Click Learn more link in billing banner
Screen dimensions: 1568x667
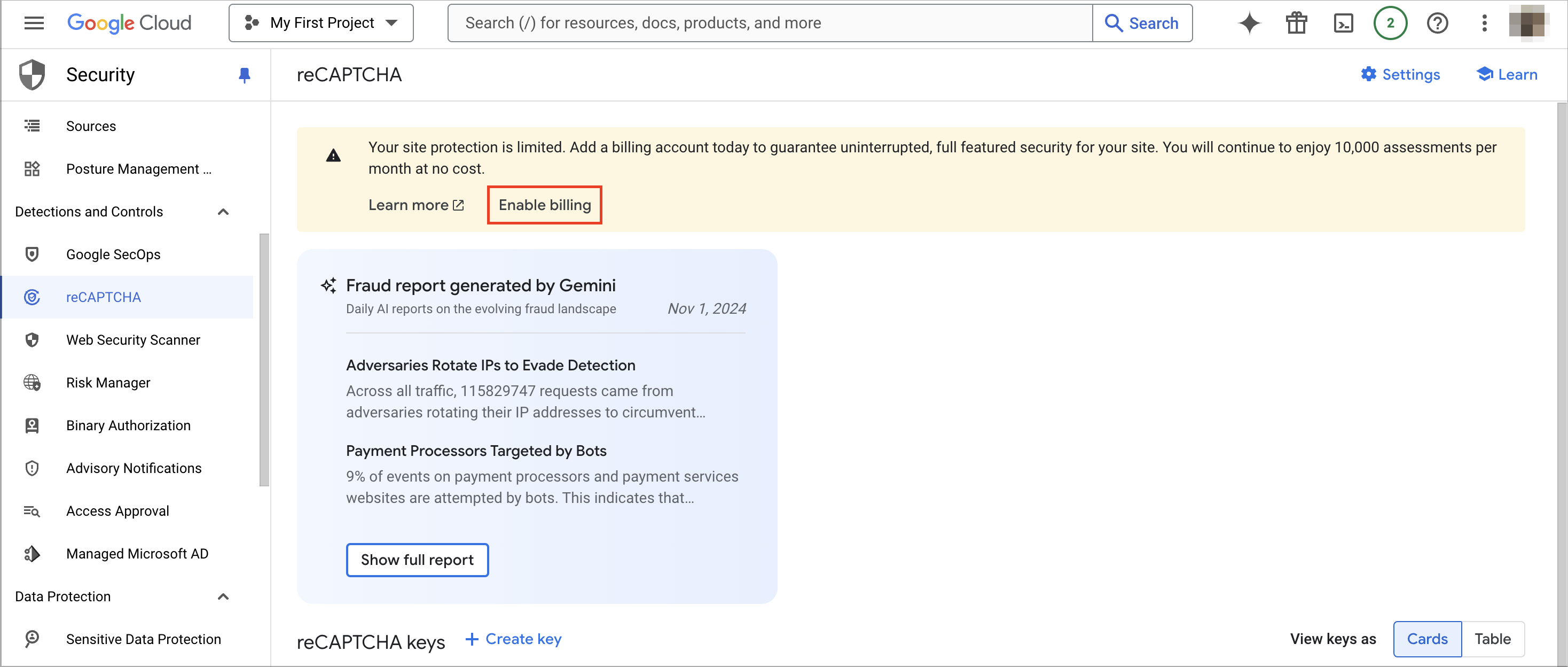(417, 205)
